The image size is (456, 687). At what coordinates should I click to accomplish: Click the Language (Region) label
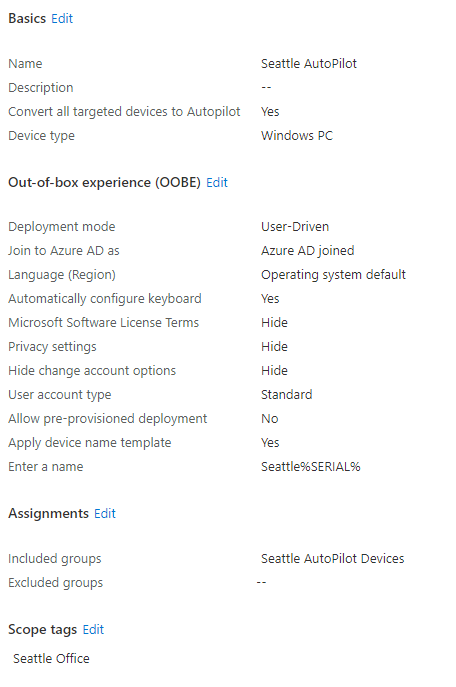62,275
